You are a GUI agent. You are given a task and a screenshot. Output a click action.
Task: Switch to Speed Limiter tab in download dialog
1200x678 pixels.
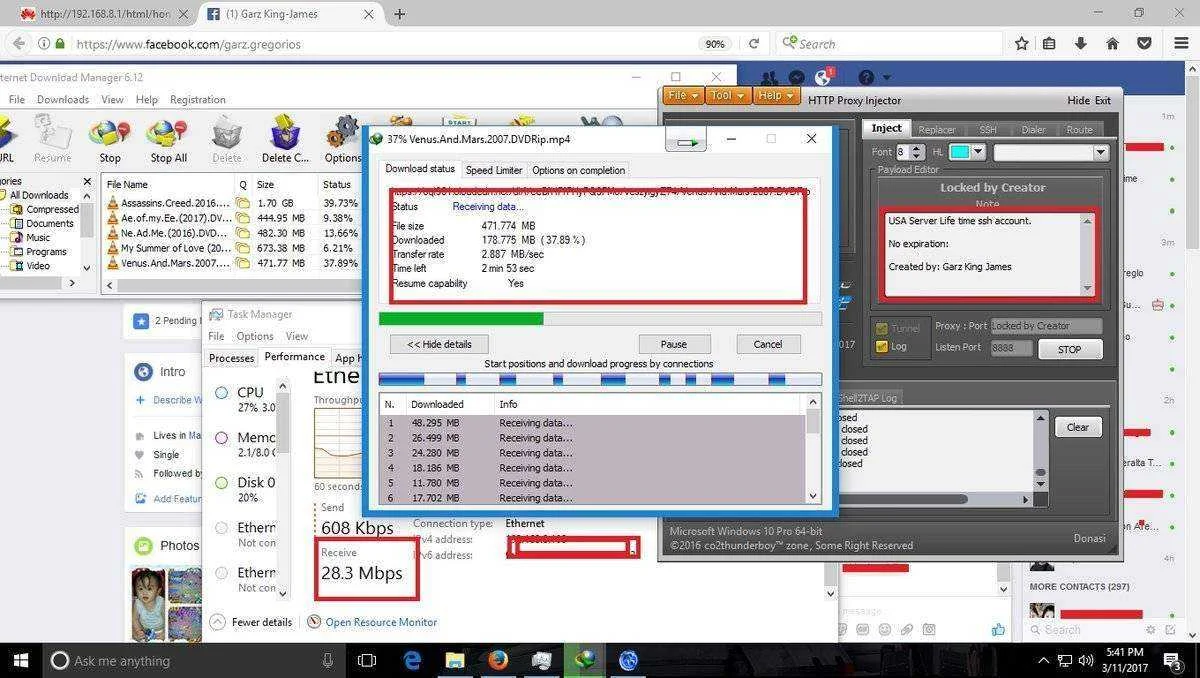(494, 170)
